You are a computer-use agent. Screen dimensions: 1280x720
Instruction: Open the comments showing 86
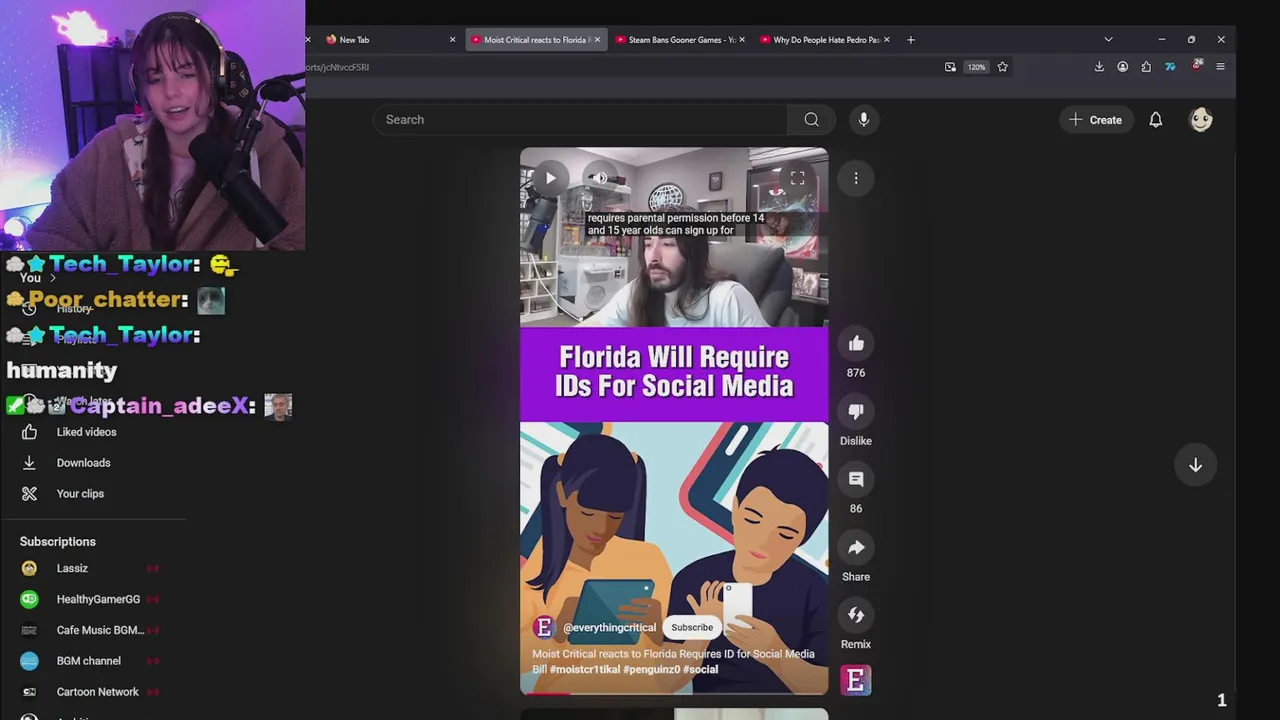pos(856,480)
